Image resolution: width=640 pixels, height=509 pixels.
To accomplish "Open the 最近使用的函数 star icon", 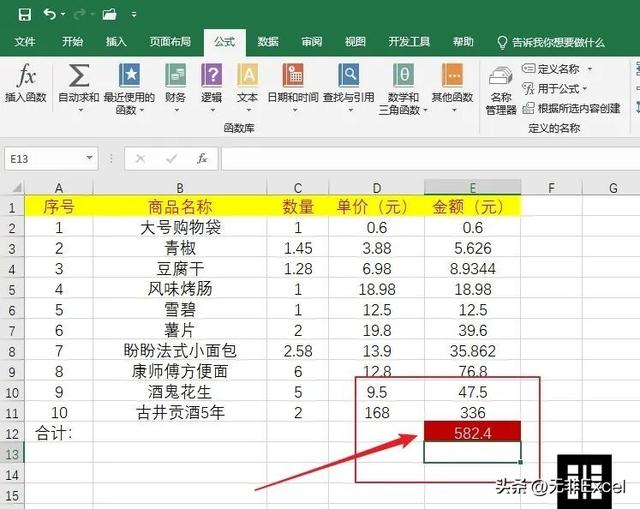I will [130, 75].
